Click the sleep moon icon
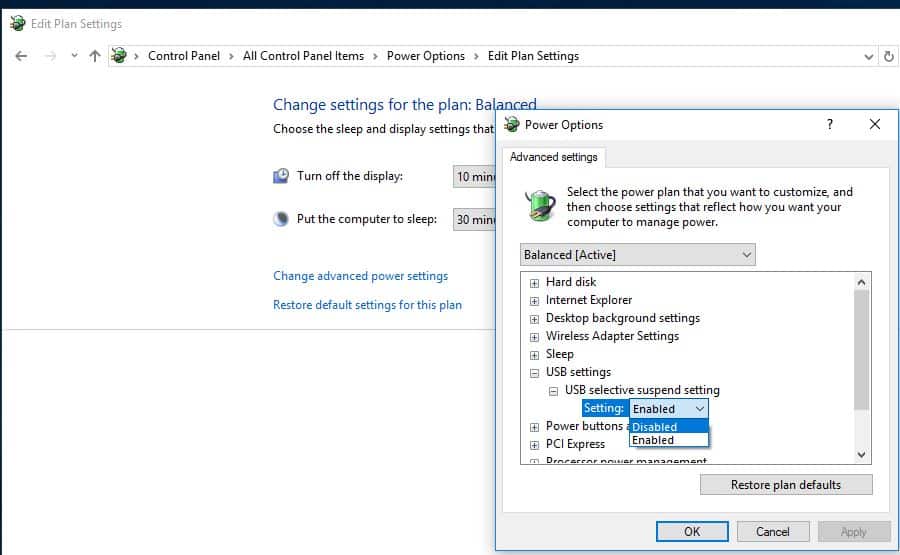Image resolution: width=900 pixels, height=555 pixels. click(x=281, y=219)
